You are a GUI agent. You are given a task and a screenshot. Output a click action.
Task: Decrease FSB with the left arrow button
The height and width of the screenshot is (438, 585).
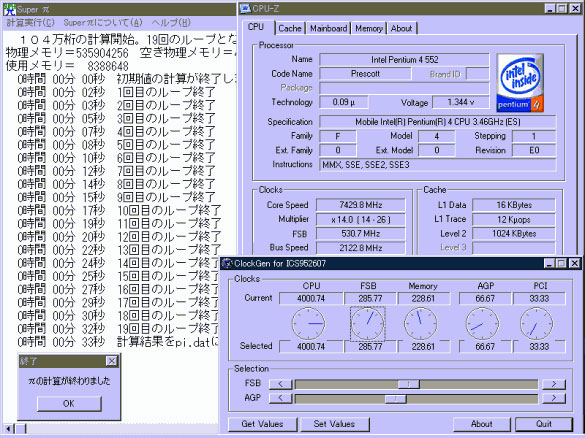[280, 384]
